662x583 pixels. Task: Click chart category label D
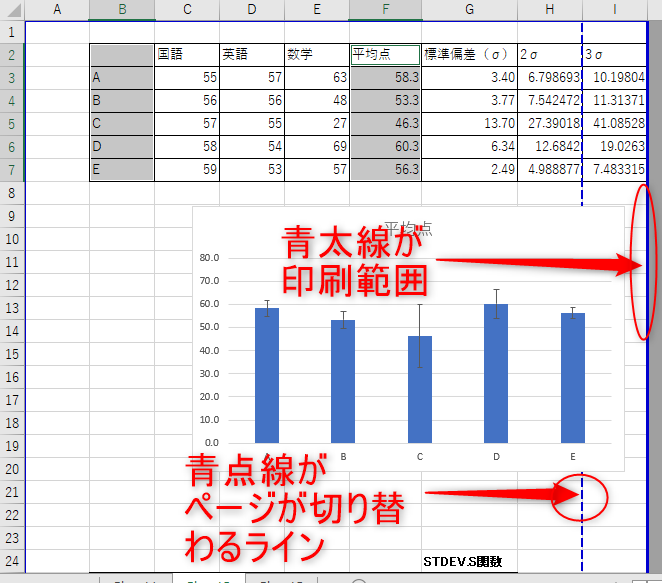point(496,456)
